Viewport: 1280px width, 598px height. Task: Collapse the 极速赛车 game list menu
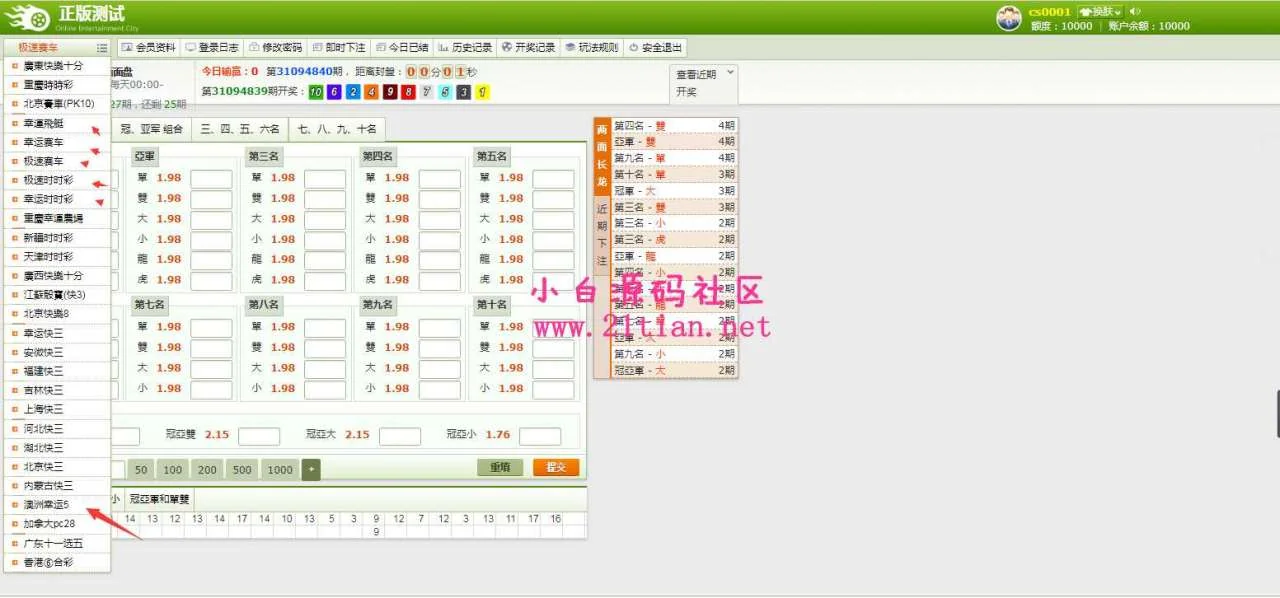coord(40,48)
